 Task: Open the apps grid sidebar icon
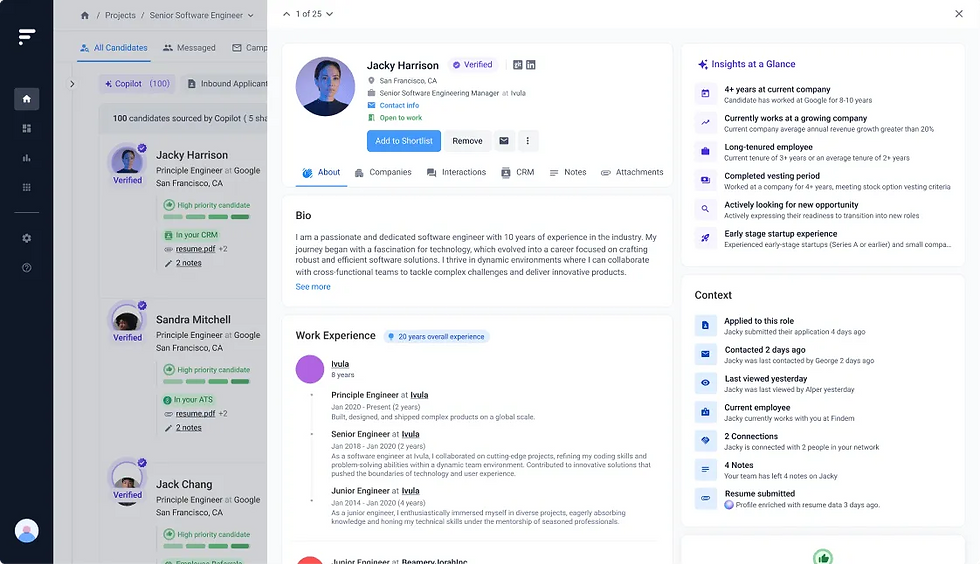[26, 187]
